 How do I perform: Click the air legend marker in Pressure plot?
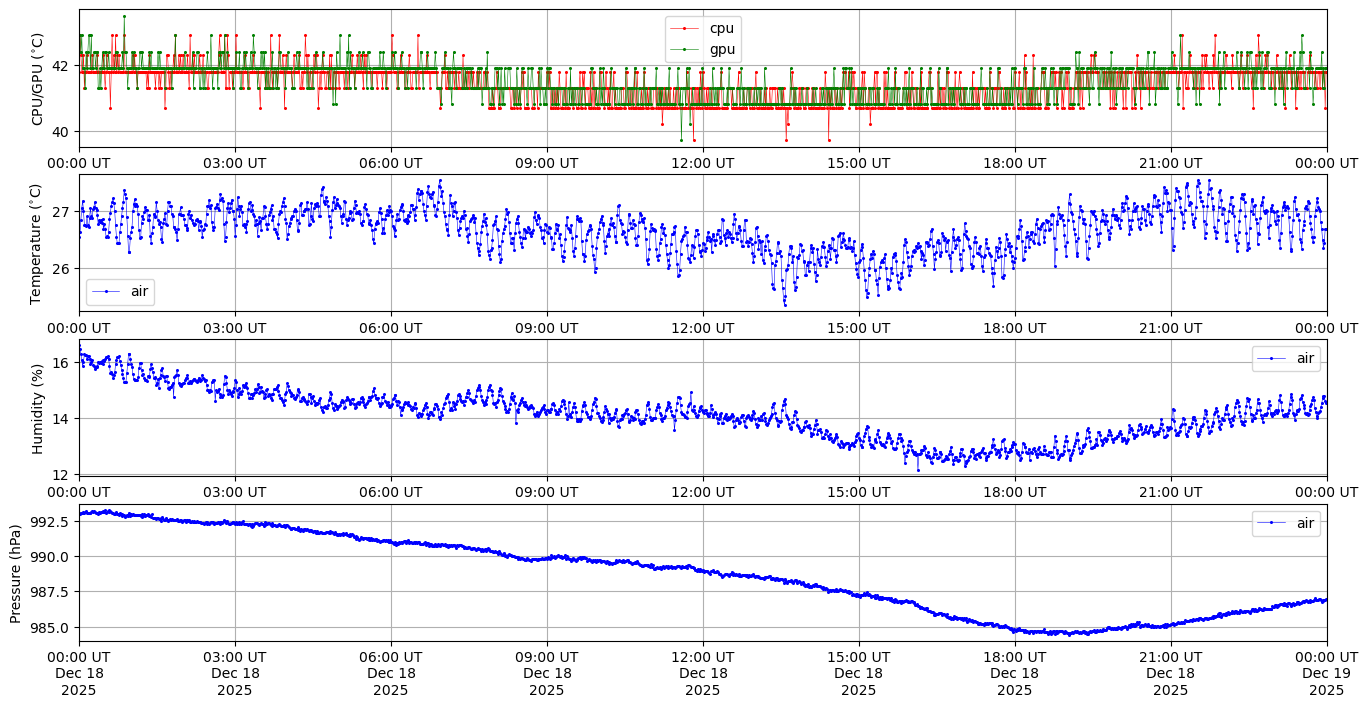1272,523
